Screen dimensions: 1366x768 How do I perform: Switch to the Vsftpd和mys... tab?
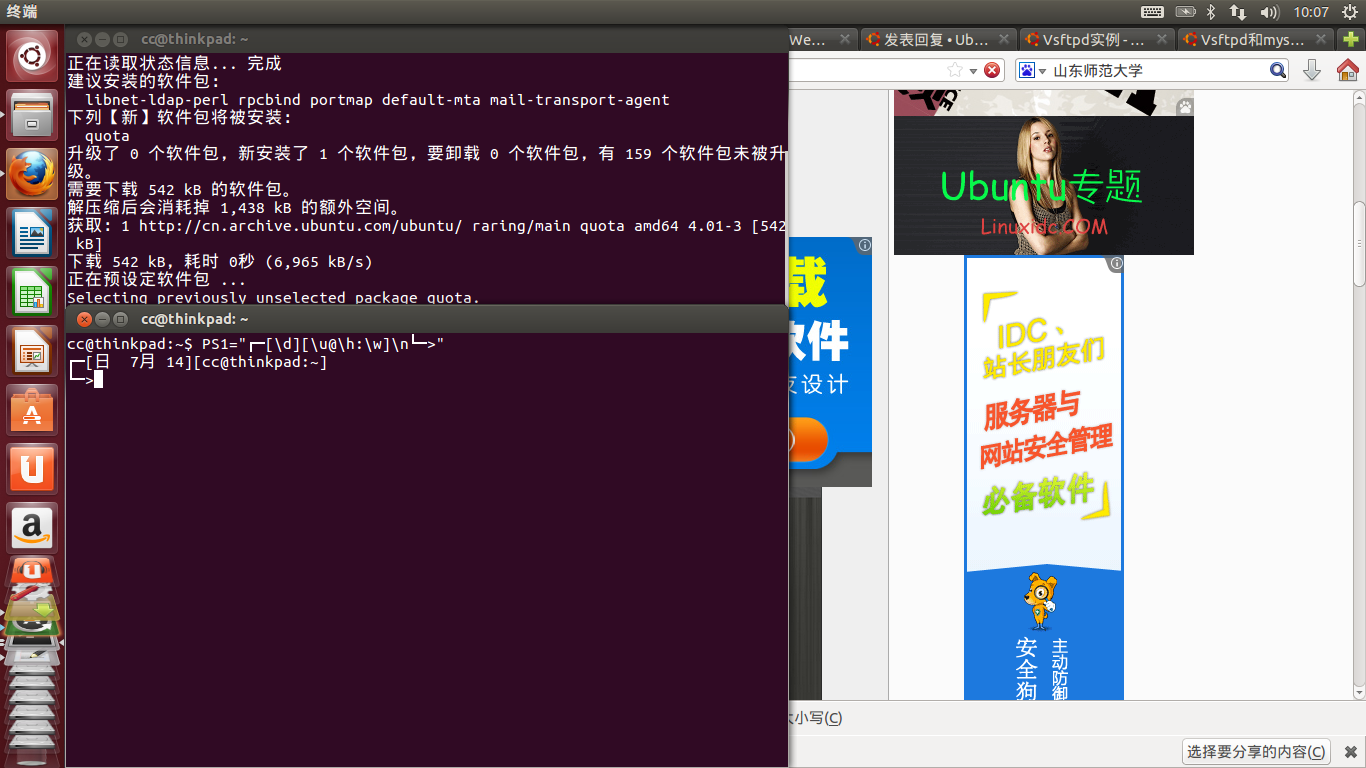[x=1254, y=40]
